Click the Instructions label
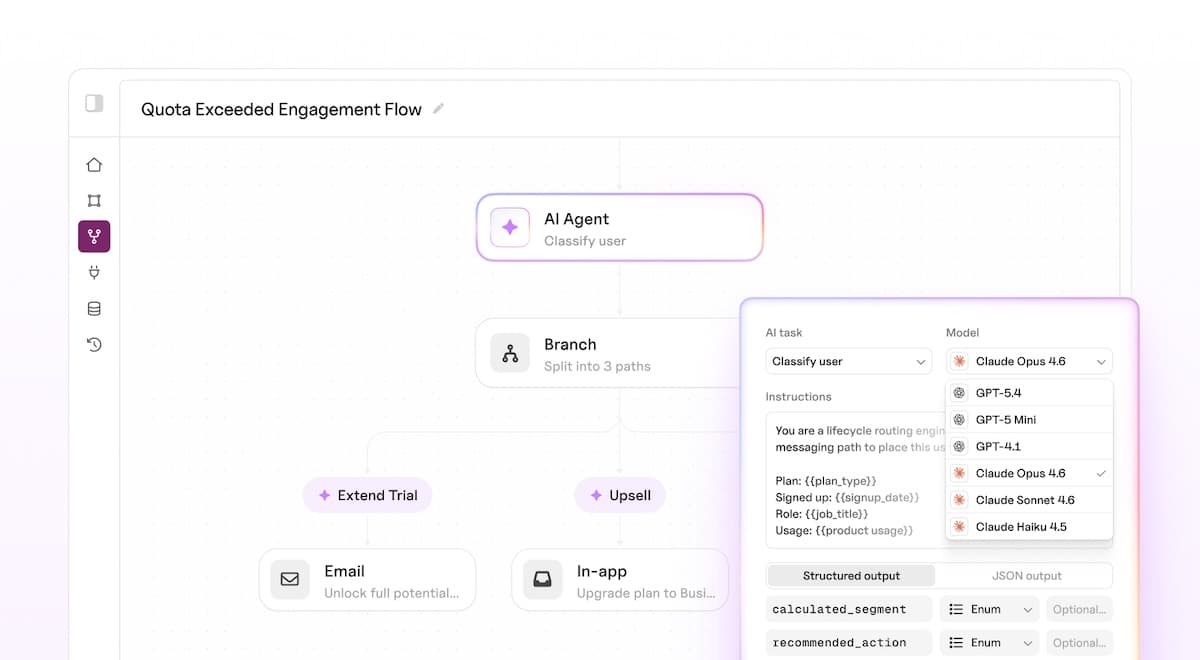The image size is (1200, 660). point(798,397)
